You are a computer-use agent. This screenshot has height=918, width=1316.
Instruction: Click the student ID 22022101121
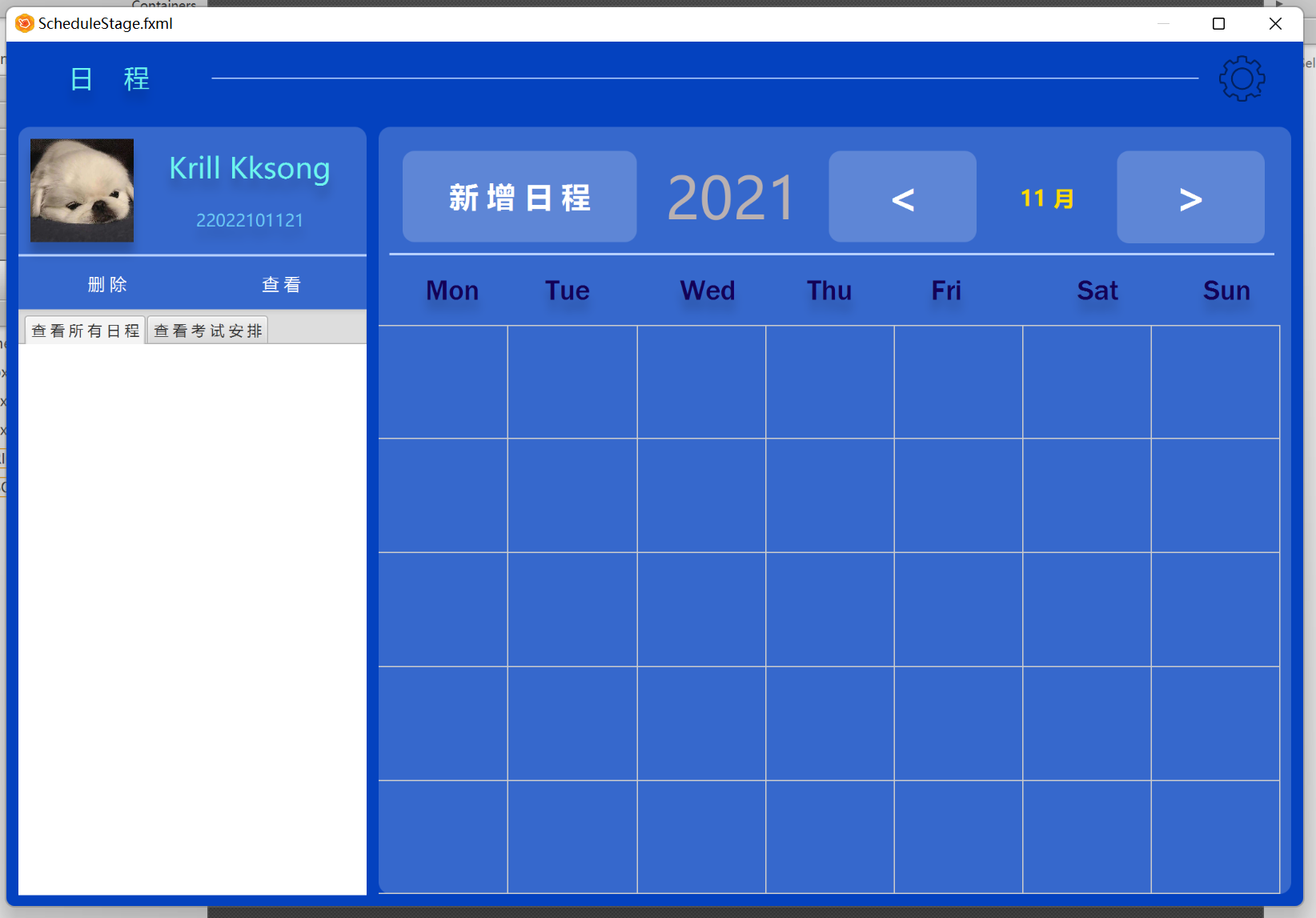(249, 219)
